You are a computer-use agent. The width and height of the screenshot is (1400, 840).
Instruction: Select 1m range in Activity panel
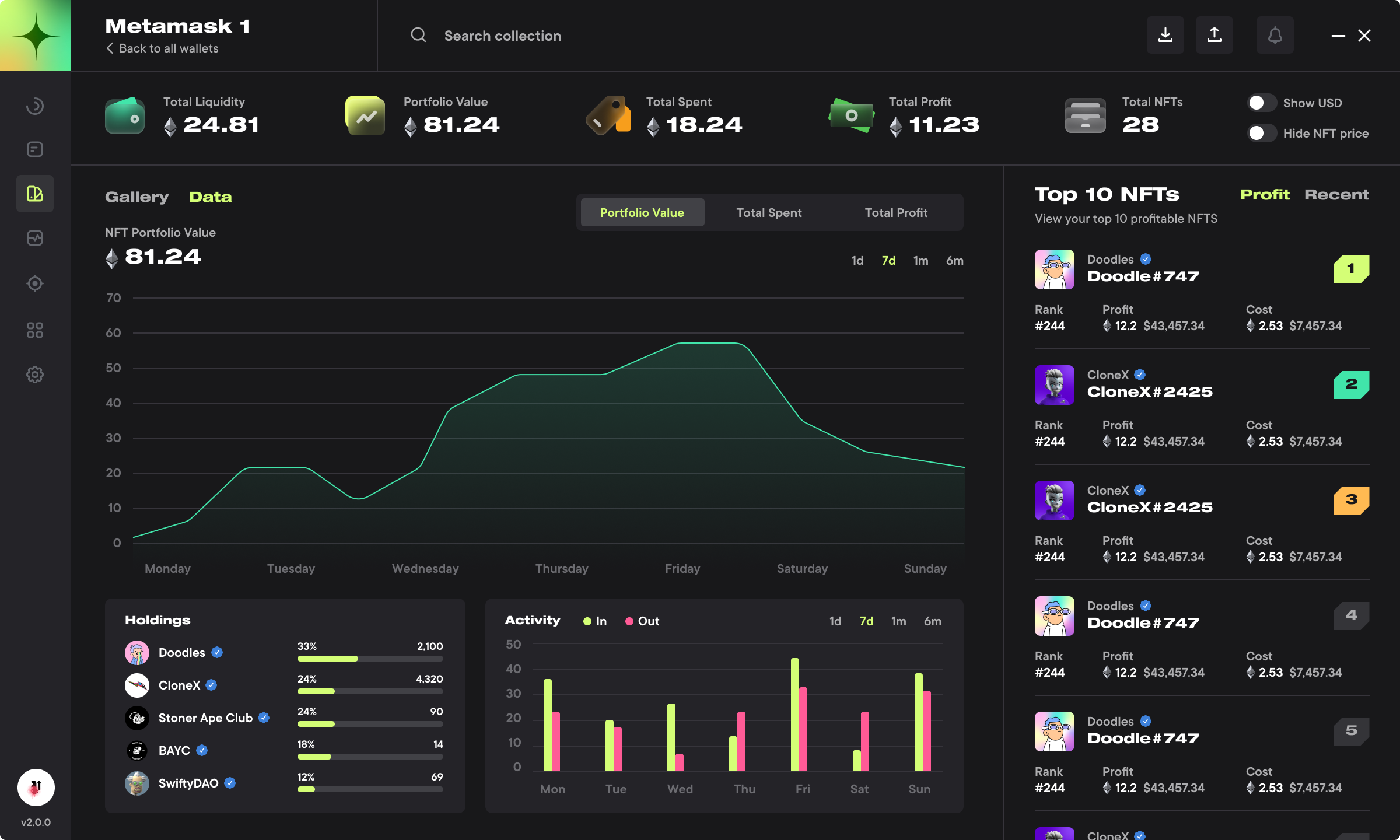pos(898,621)
